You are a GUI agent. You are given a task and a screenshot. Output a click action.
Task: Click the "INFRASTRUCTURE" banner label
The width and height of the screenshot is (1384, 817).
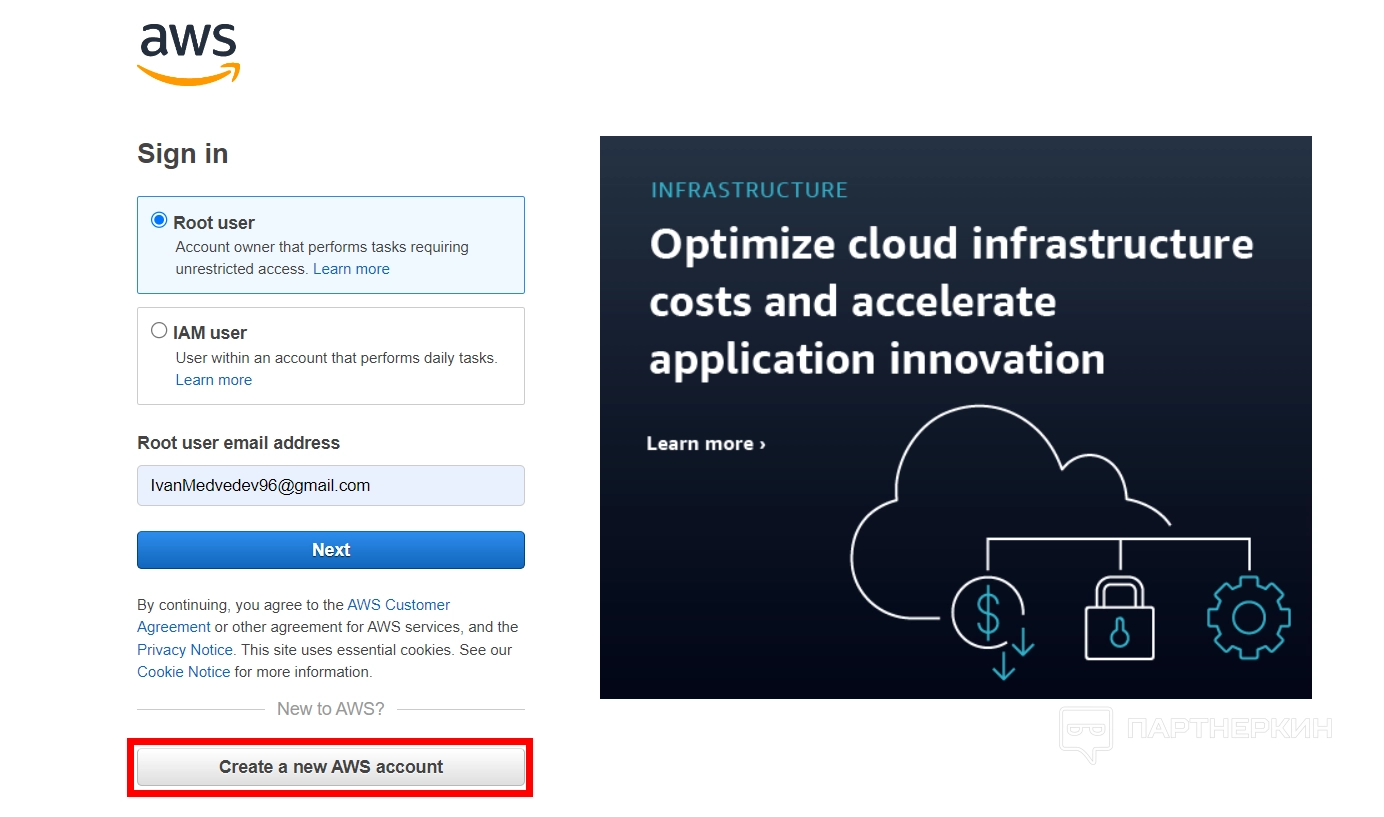749,190
